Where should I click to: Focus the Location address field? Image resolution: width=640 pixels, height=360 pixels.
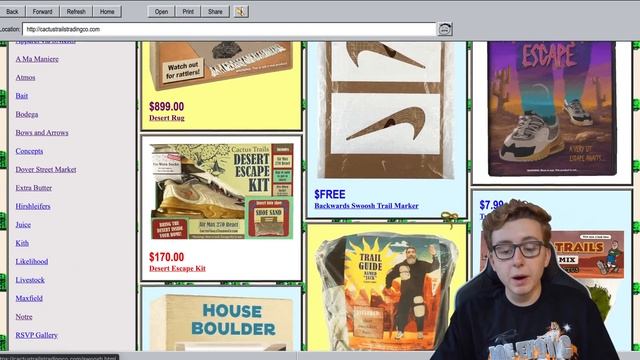(229, 29)
